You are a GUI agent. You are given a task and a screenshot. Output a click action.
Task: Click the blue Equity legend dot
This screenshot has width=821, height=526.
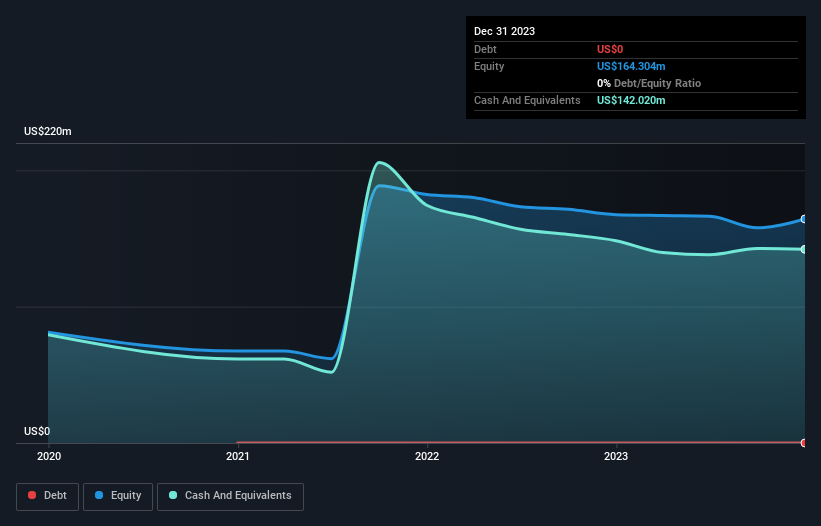99,495
